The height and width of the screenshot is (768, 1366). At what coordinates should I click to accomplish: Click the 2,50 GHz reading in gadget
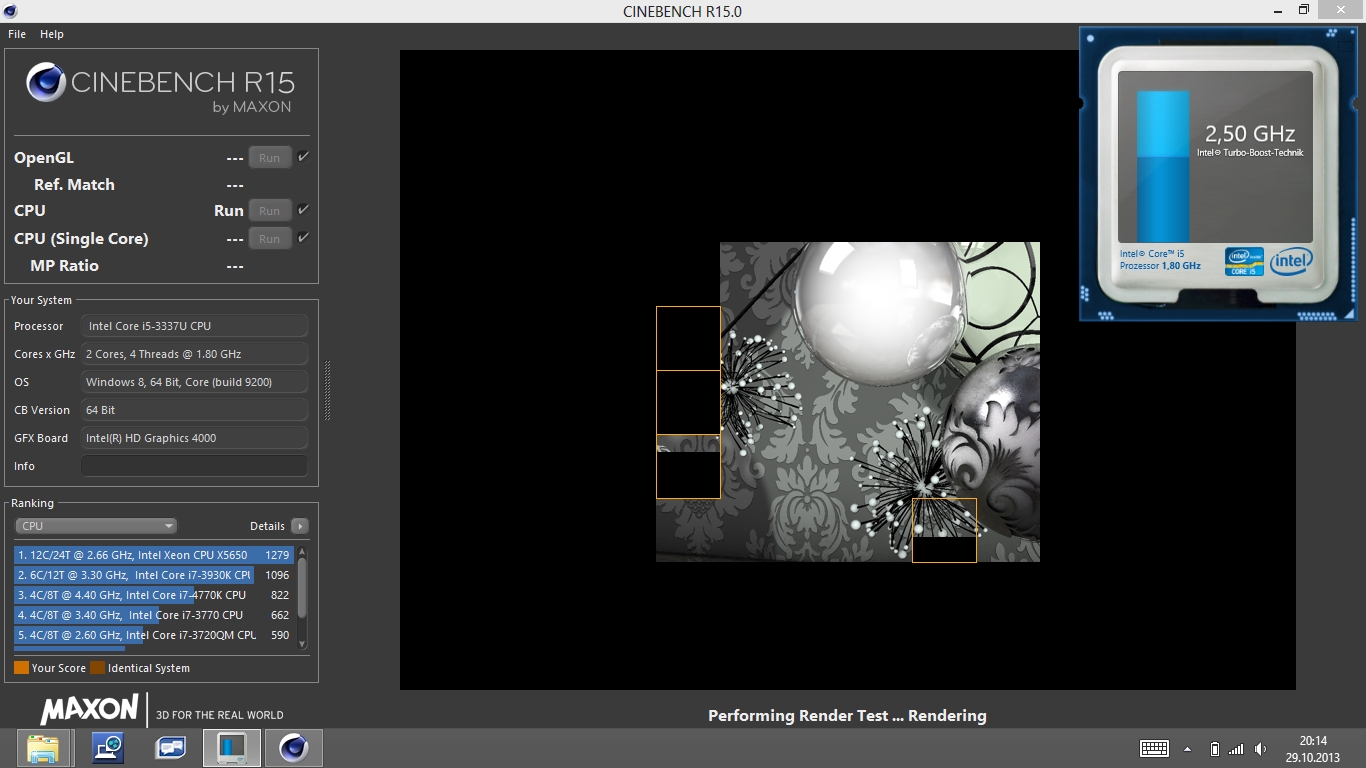pos(1250,134)
